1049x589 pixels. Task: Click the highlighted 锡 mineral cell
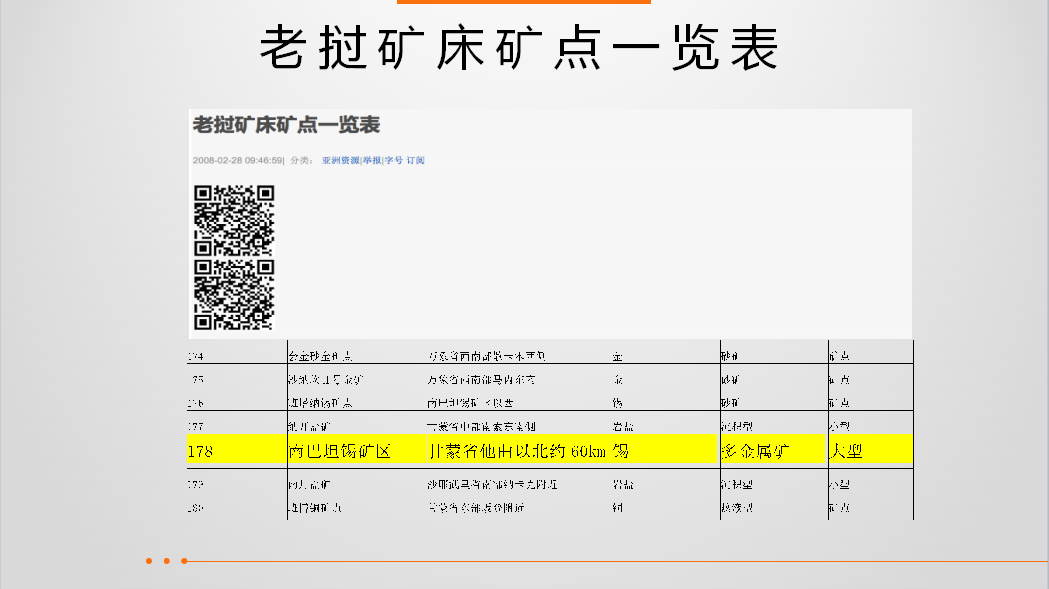click(620, 452)
